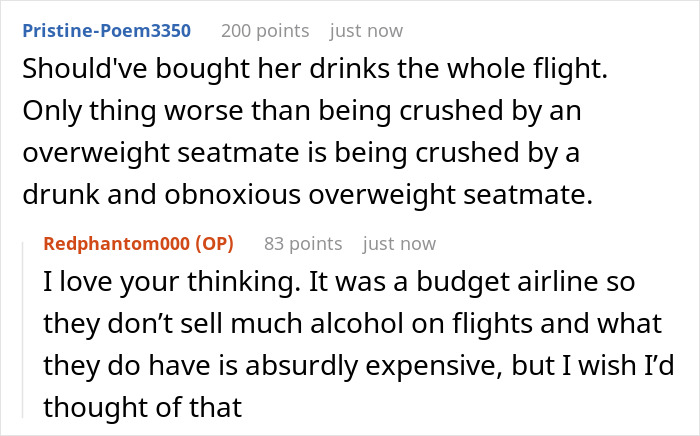Click "just now" timestamp on Pristine-Poem3350's comment
This screenshot has width=700, height=436.
pos(366,31)
